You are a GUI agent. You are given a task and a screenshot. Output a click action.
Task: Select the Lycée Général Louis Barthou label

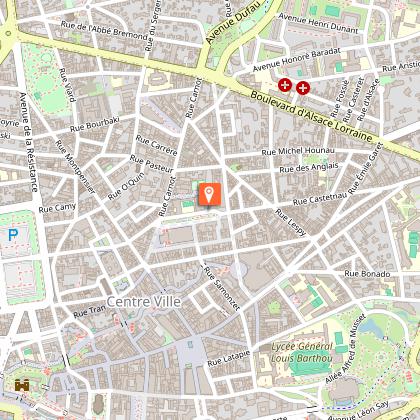pos(302,352)
